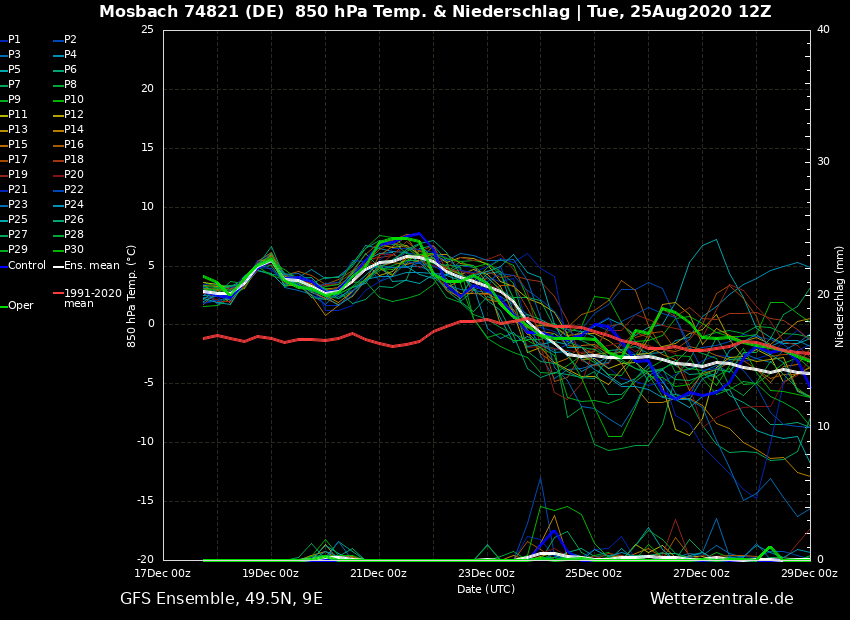Select the 1991-2020 mean legend entry
The image size is (850, 620).
(x=92, y=298)
